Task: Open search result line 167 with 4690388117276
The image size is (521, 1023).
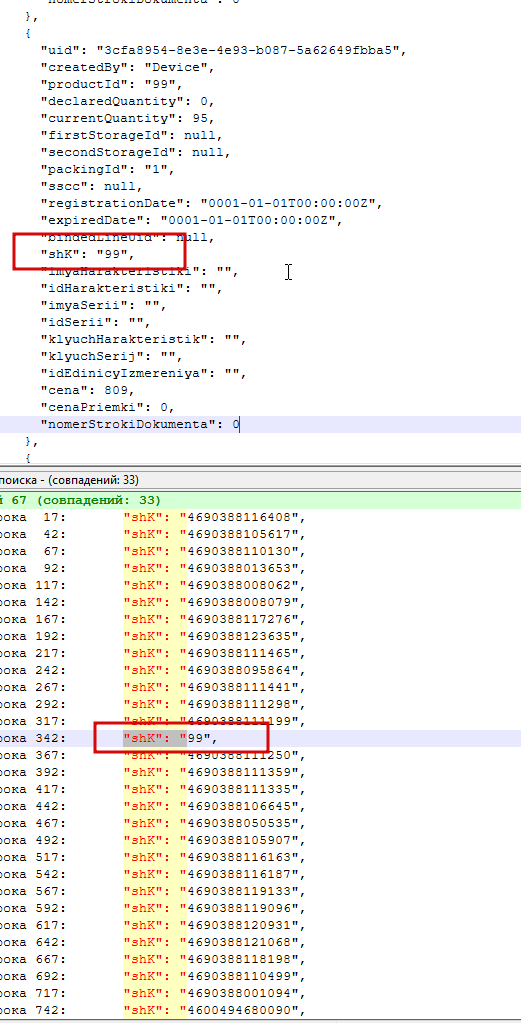Action: click(260, 619)
